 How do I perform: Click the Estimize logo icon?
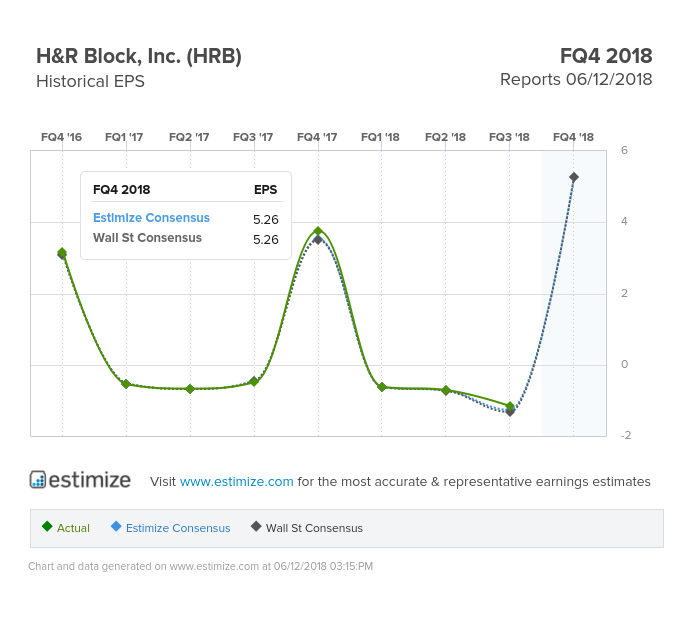(x=38, y=479)
